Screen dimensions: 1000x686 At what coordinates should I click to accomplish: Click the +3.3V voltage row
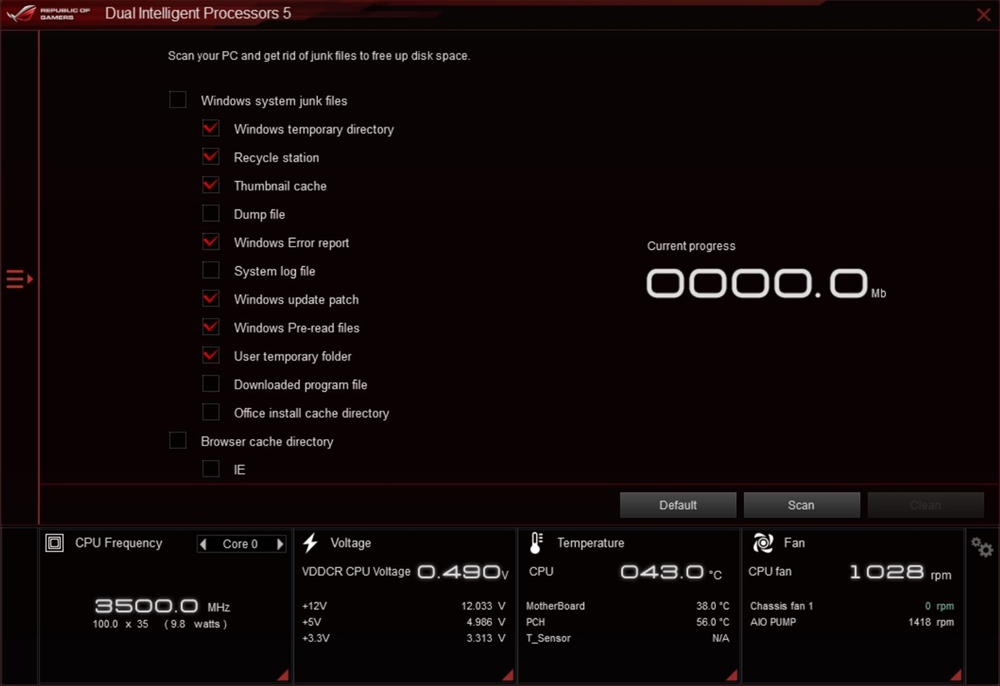click(404, 638)
